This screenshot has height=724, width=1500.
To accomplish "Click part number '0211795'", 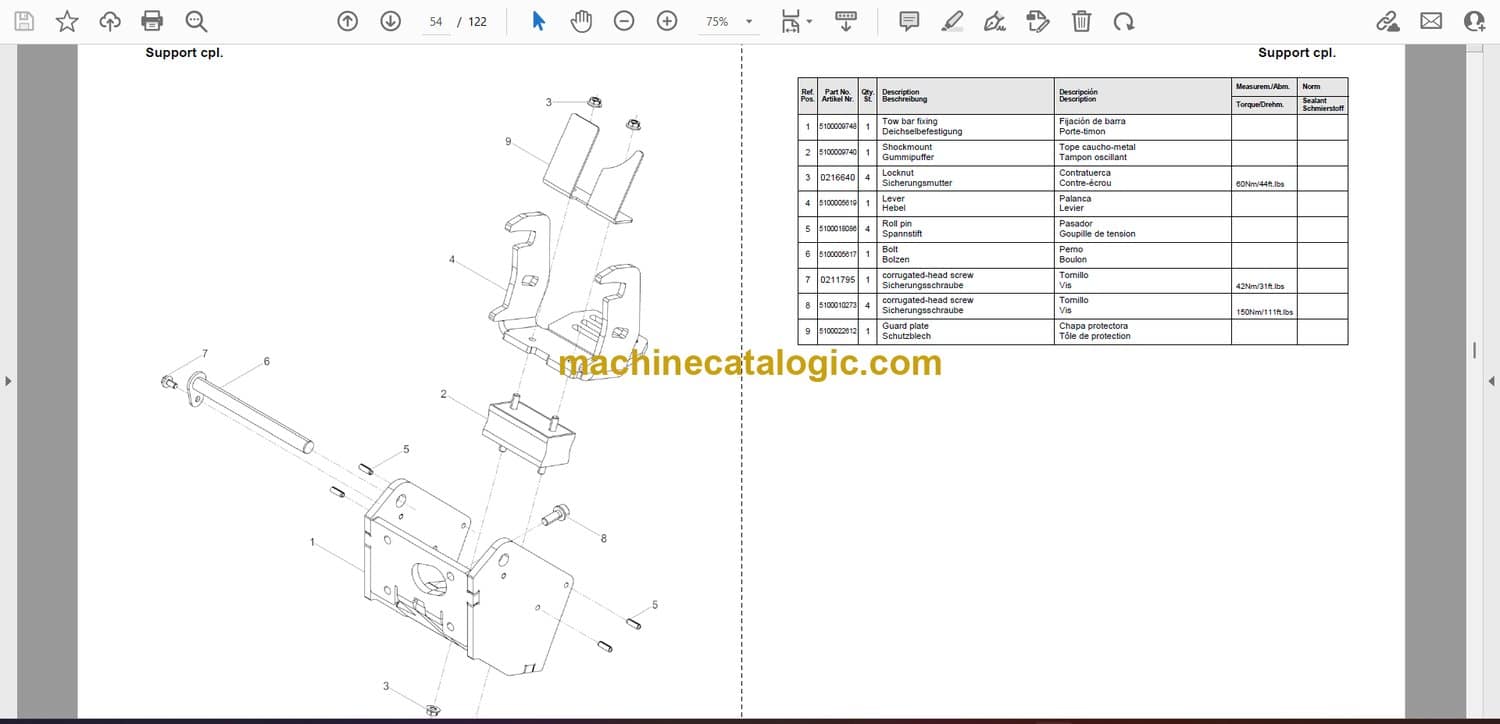I will coord(838,280).
